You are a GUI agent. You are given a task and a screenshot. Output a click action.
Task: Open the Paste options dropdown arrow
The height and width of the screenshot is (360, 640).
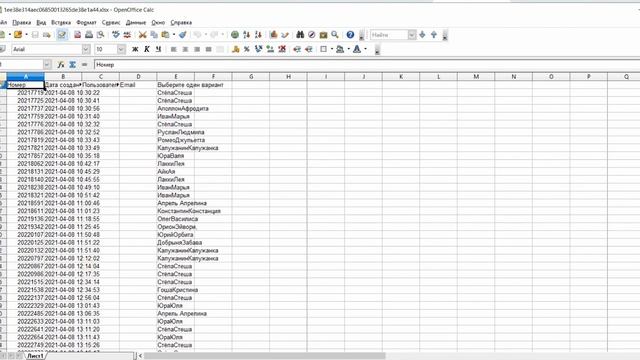[174, 35]
